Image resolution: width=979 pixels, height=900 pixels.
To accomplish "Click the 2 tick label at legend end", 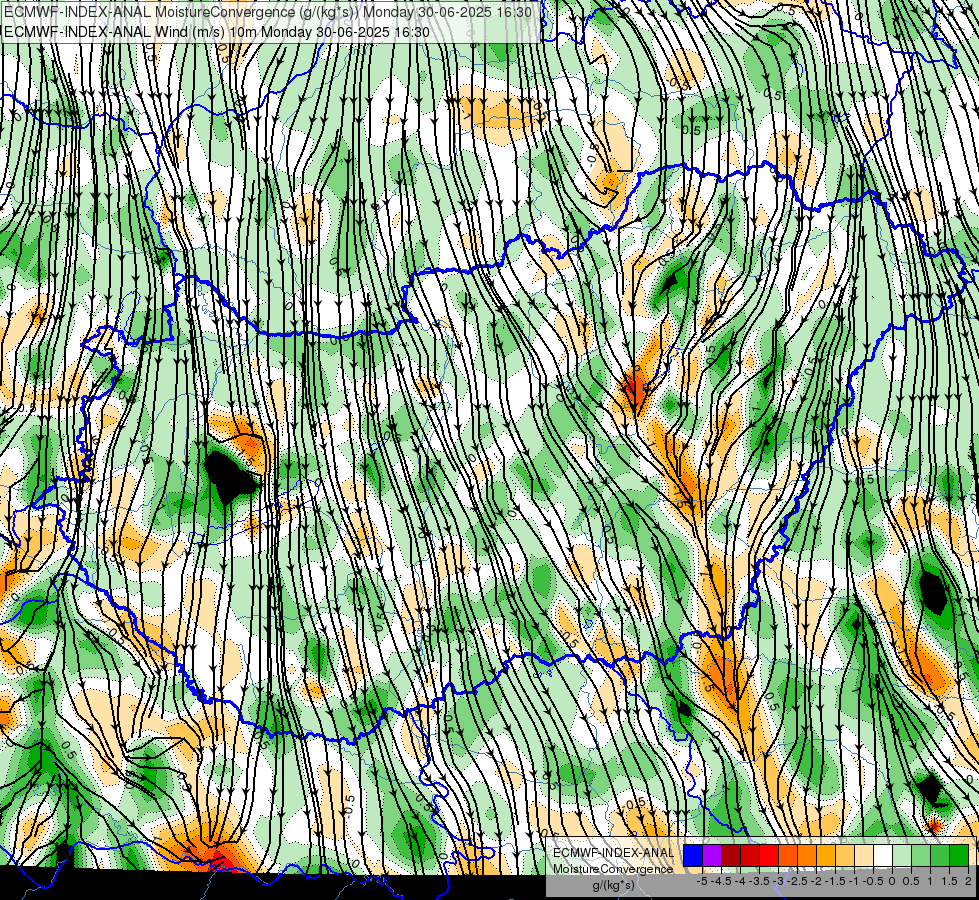I will [968, 881].
